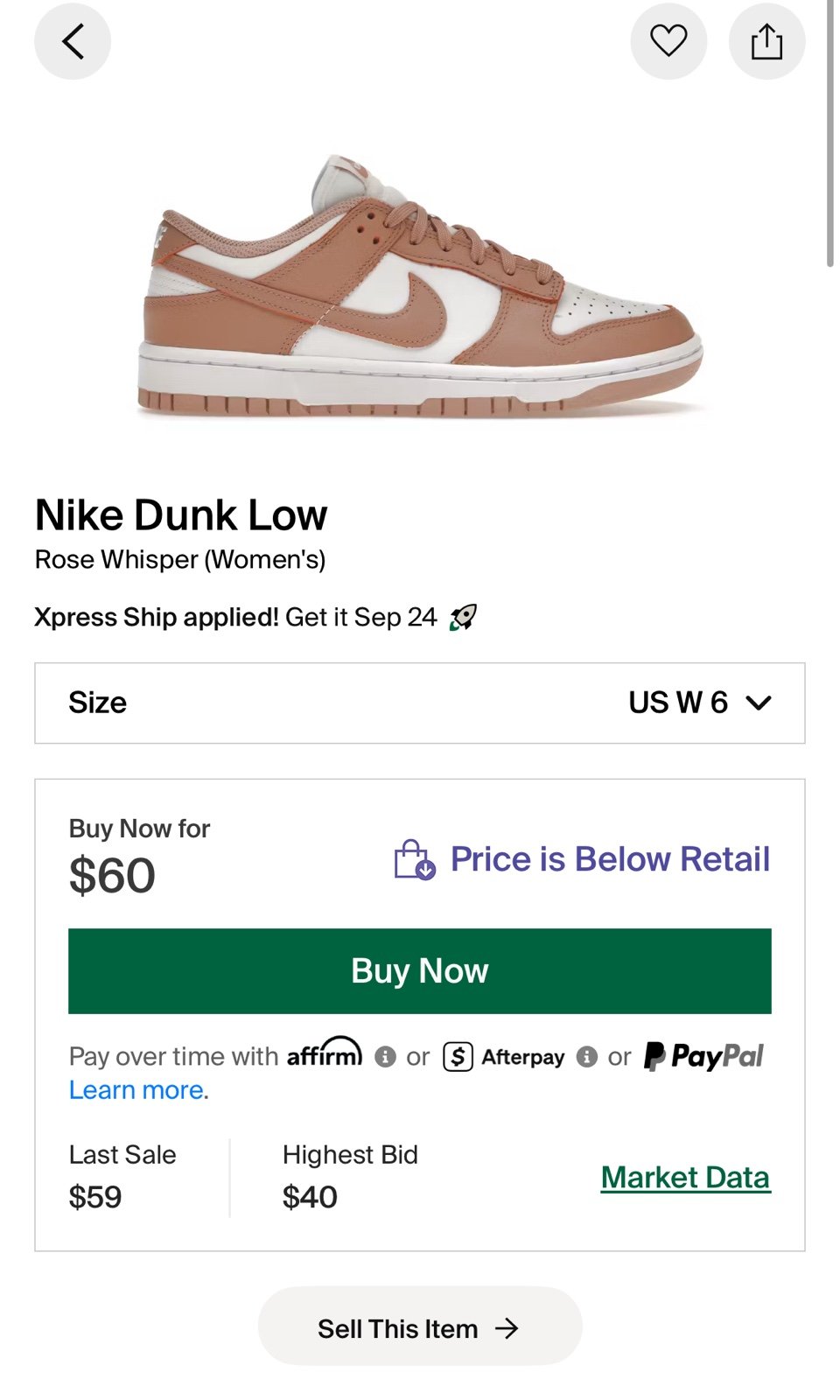Click the Price is Below Retail bag icon
Viewport: 840px width, 1400px height.
click(x=412, y=859)
